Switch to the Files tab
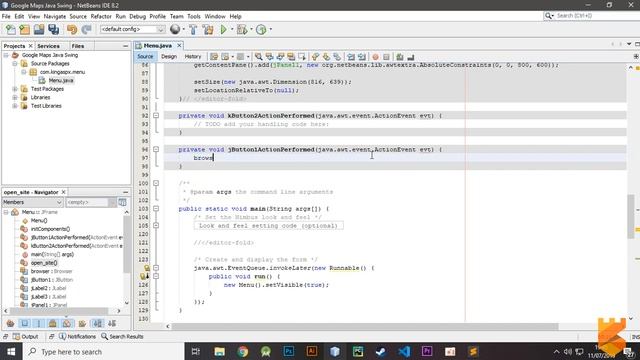Image resolution: width=640 pixels, height=360 pixels. tap(78, 46)
